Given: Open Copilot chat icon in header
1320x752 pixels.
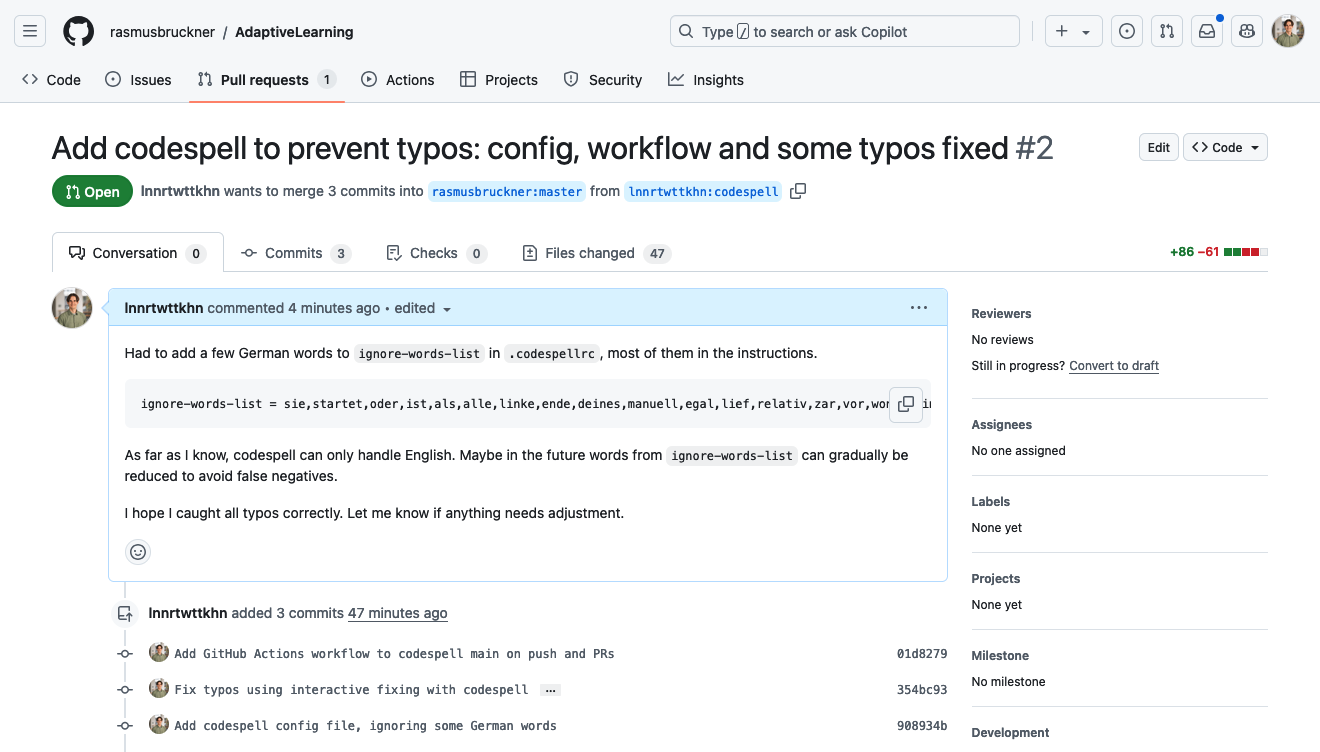Looking at the screenshot, I should [x=1247, y=32].
